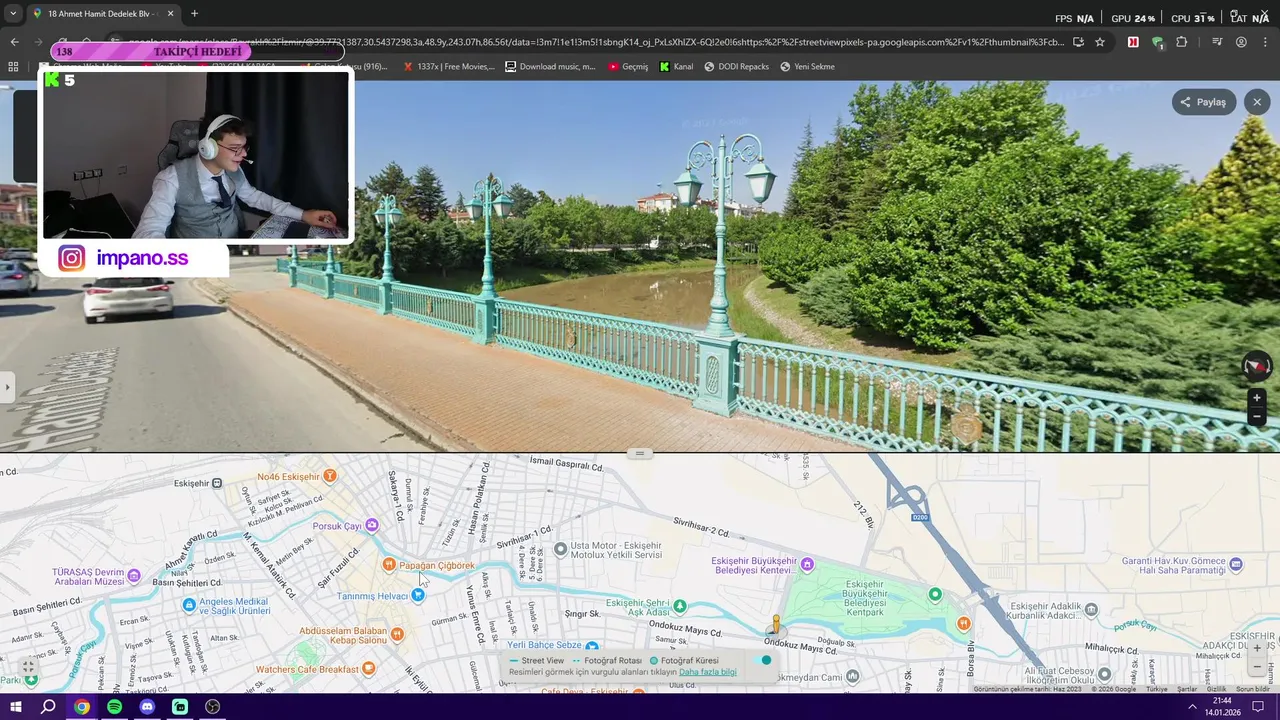Click the Şartlar terms link
Image resolution: width=1280 pixels, height=720 pixels.
tap(1187, 689)
